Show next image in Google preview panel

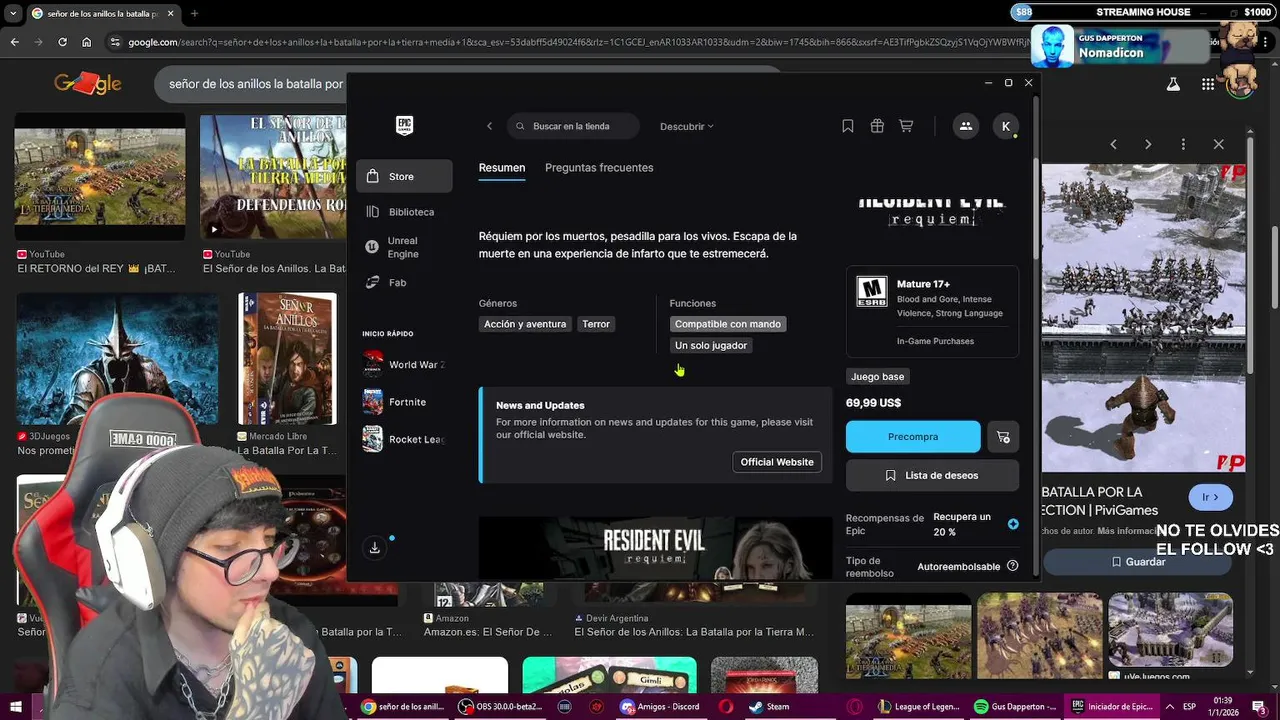tap(1148, 144)
